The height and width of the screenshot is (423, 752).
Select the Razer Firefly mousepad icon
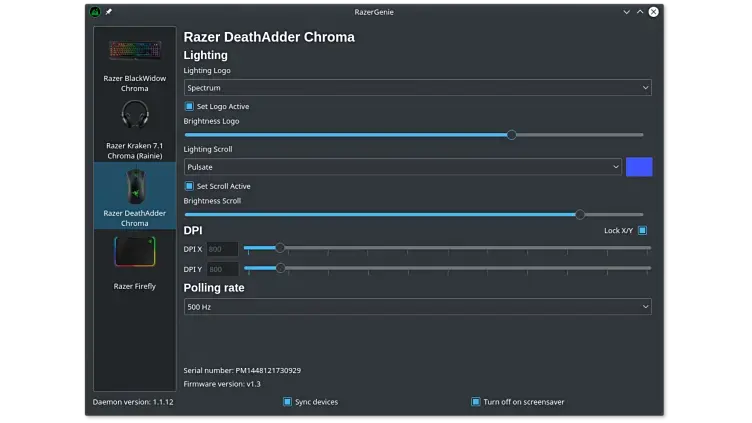(x=135, y=251)
